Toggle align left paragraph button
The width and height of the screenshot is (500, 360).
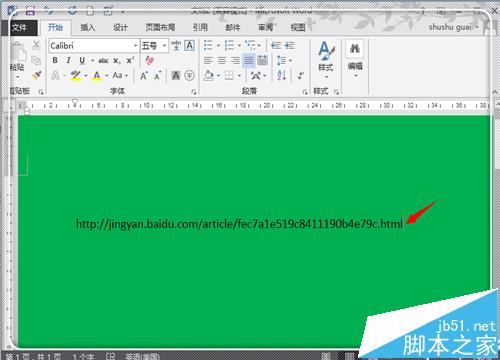208,61
